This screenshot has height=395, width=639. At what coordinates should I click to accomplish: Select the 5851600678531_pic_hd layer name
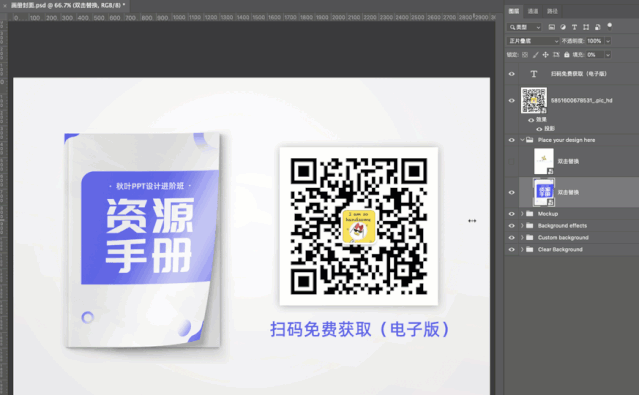(582, 100)
